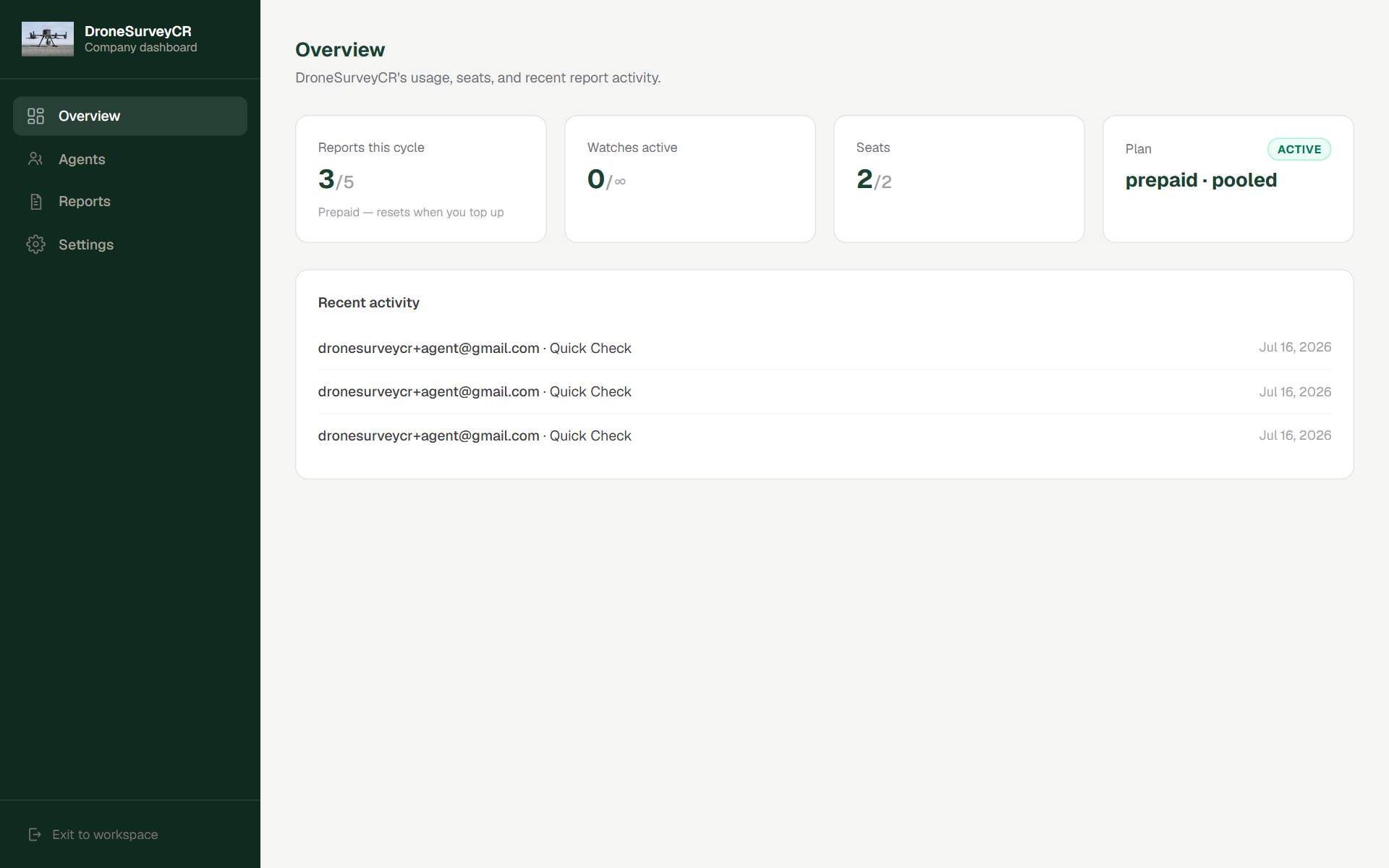1389x868 pixels.
Task: Click the Agents people icon
Action: tap(35, 158)
